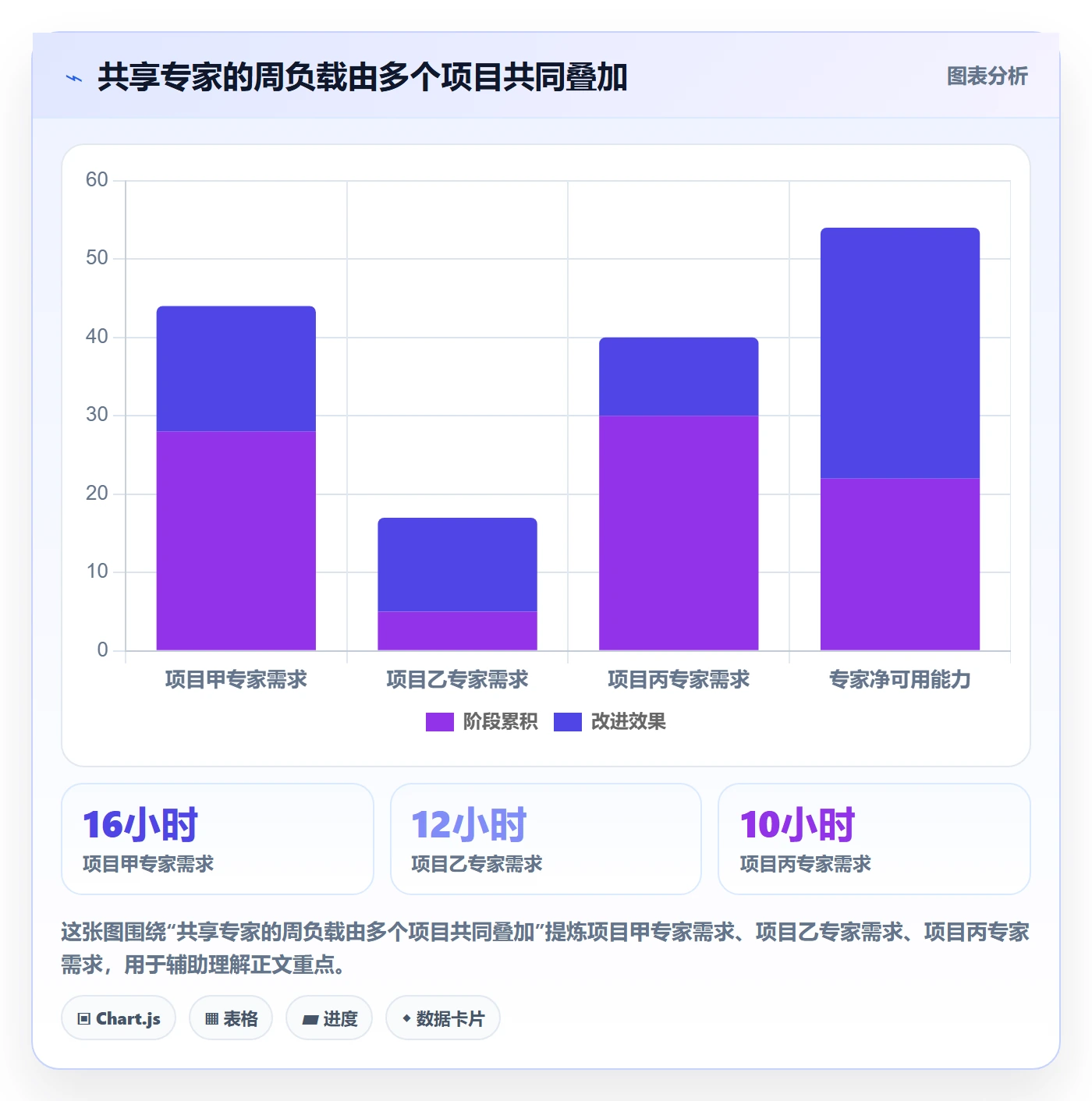The image size is (1092, 1101).
Task: Click the purple bar segment of 项目甲专家需求
Action: (236, 540)
